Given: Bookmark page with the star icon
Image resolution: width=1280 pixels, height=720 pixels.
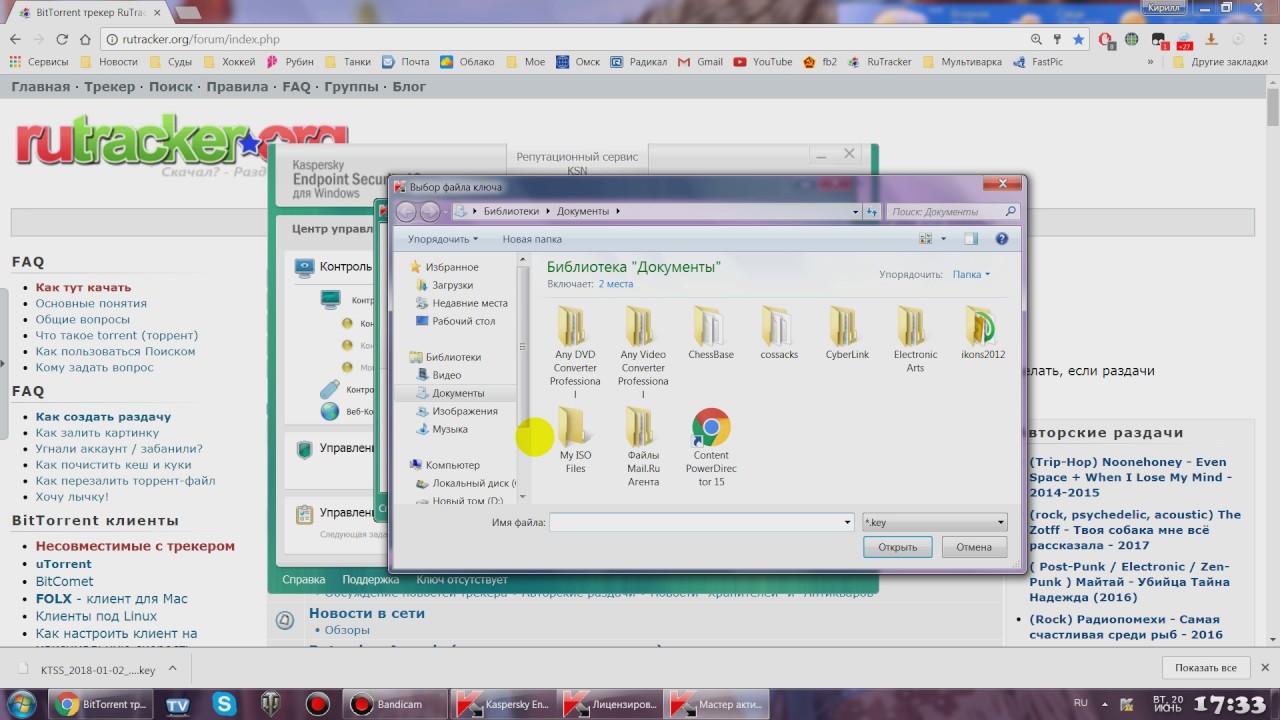Looking at the screenshot, I should tap(1078, 39).
